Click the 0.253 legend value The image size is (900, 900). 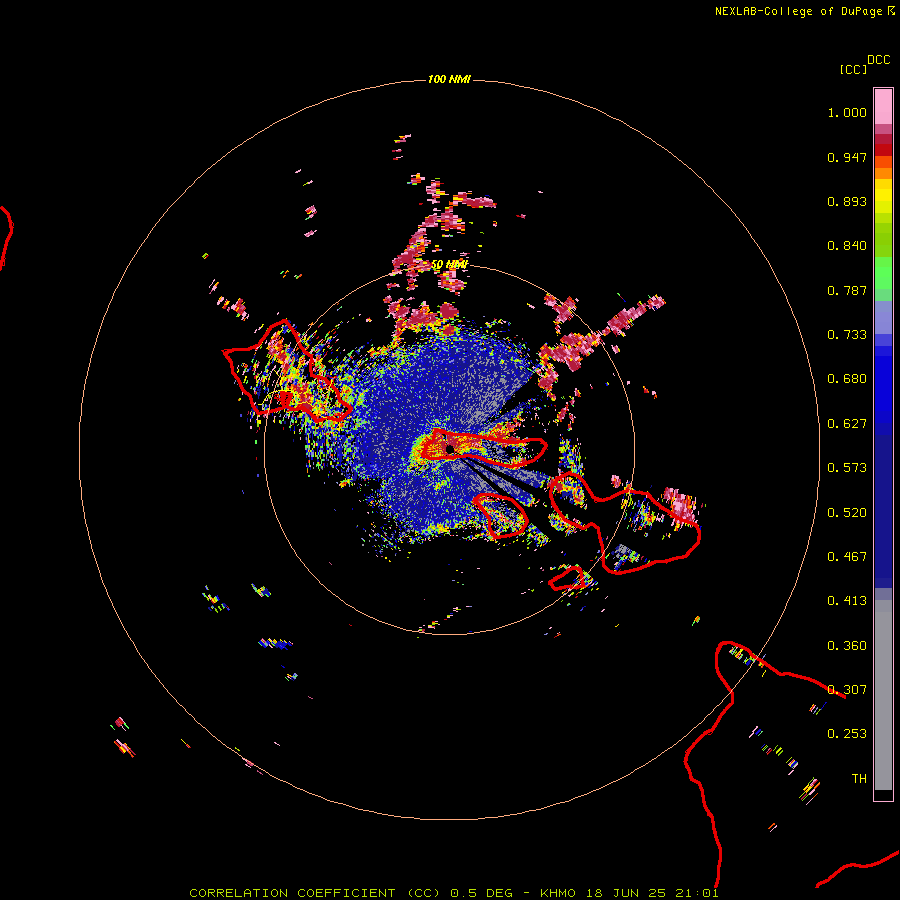[x=847, y=734]
